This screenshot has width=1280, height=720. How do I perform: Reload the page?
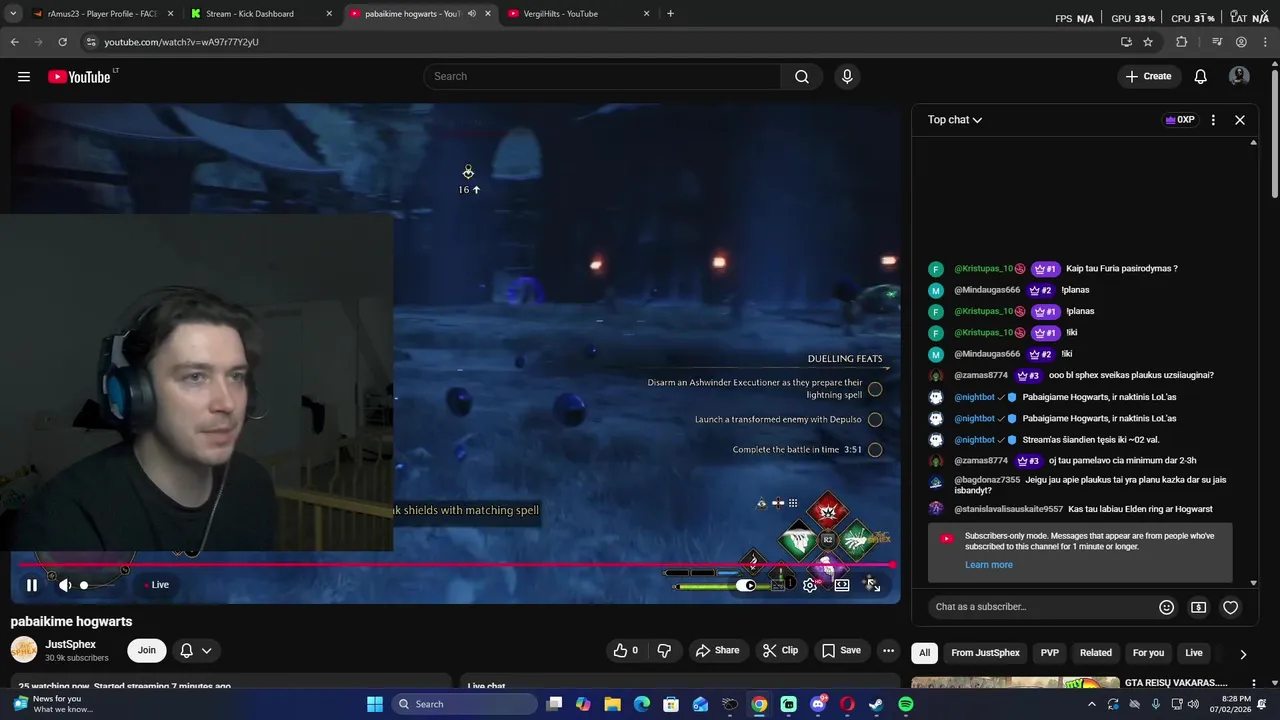(x=62, y=42)
